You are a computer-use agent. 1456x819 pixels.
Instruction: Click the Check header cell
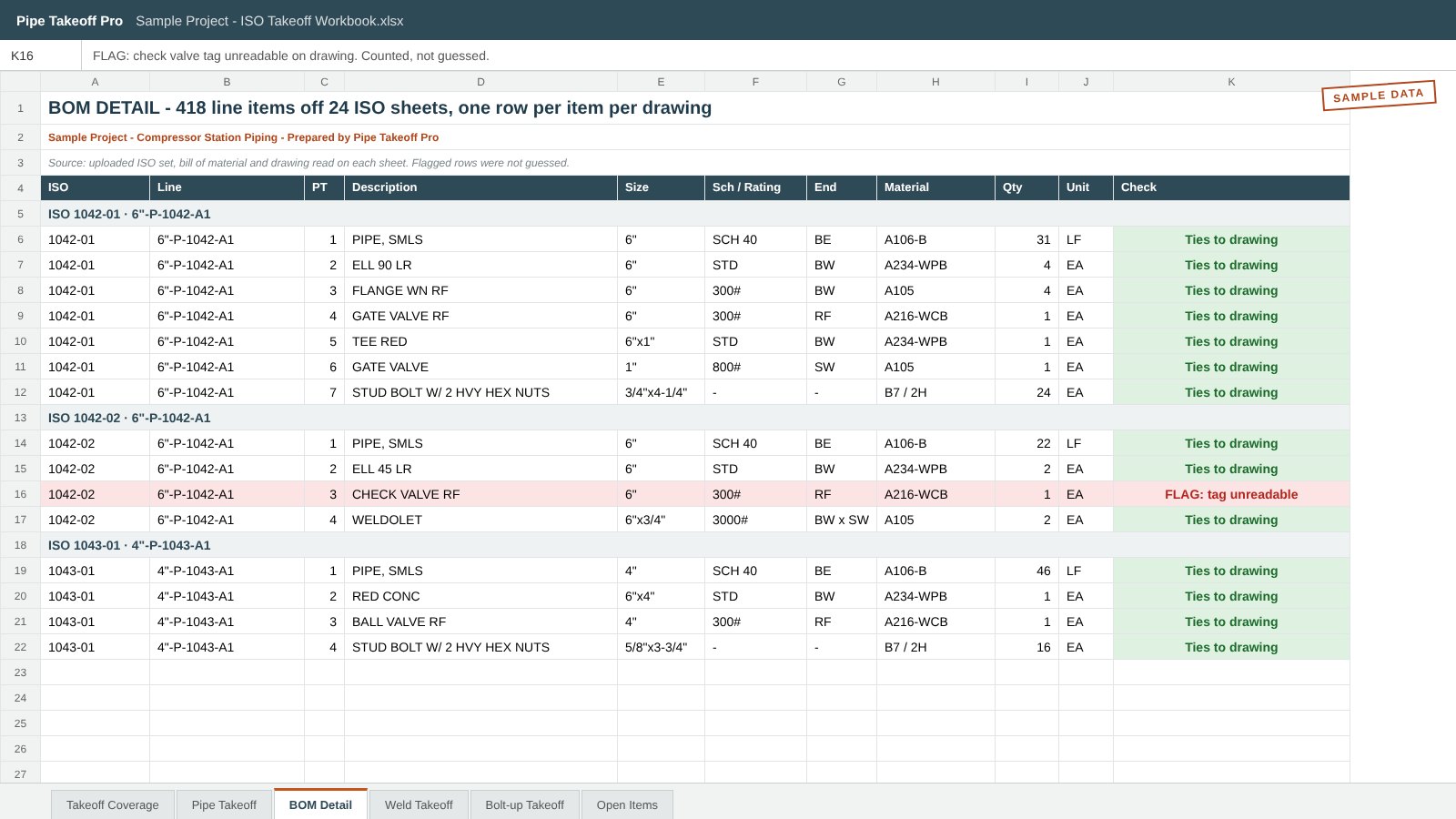(1231, 187)
